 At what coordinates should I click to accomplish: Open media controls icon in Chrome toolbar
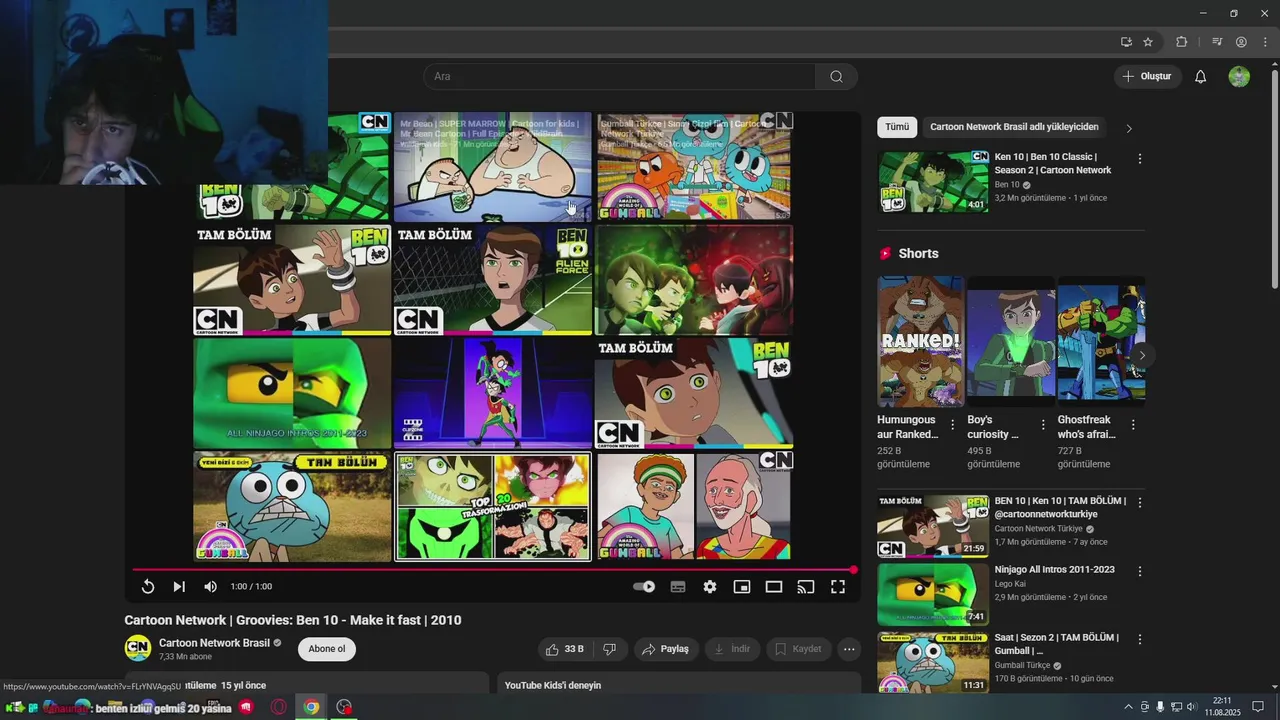tap(1217, 42)
